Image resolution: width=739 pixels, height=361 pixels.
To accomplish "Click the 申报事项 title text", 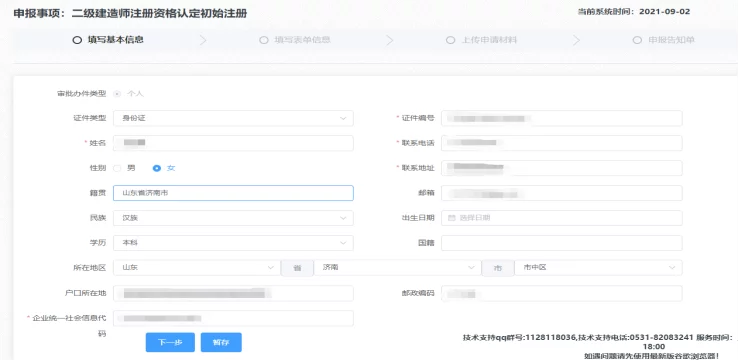I will [x=130, y=14].
